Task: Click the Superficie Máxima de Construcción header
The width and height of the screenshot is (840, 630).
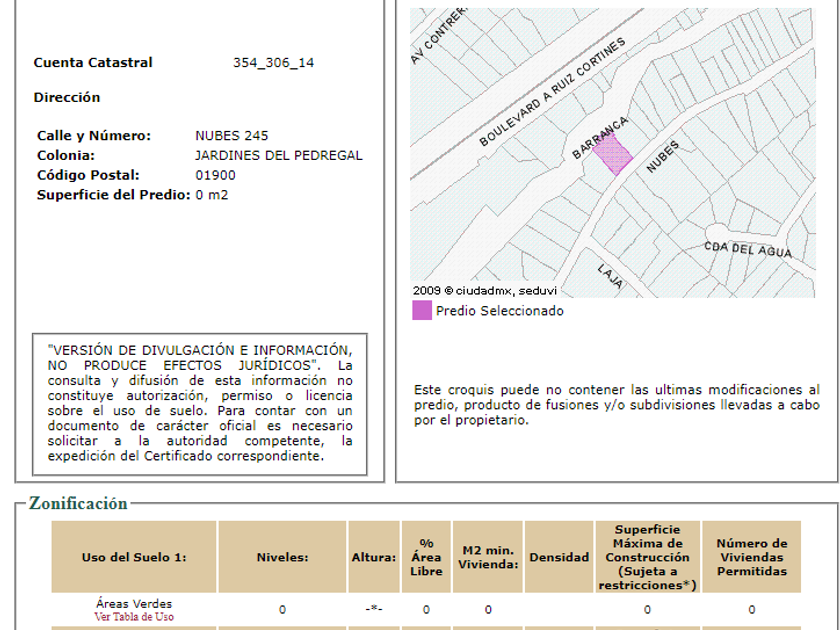Action: pos(648,557)
